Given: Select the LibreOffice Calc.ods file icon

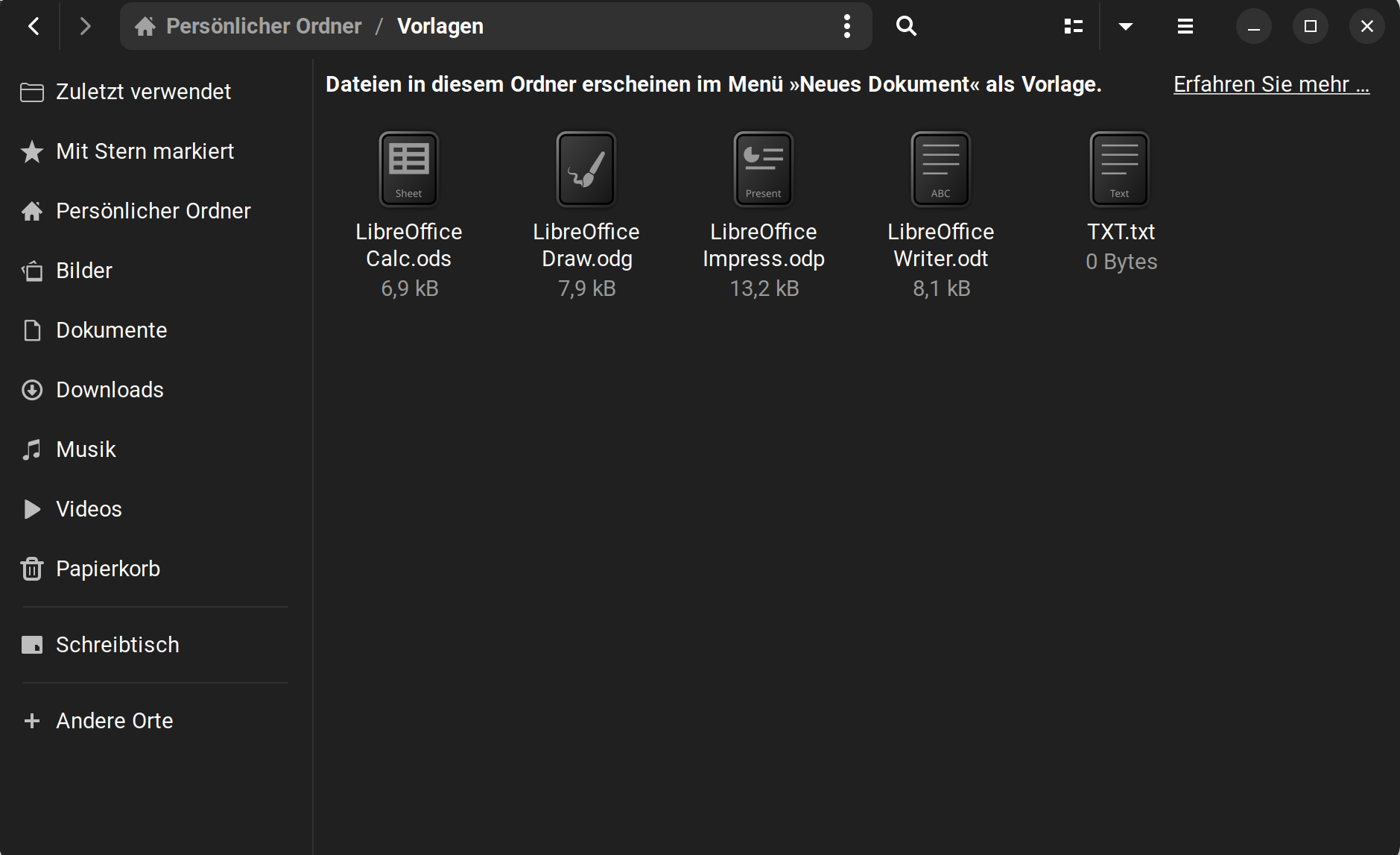Looking at the screenshot, I should coord(408,169).
